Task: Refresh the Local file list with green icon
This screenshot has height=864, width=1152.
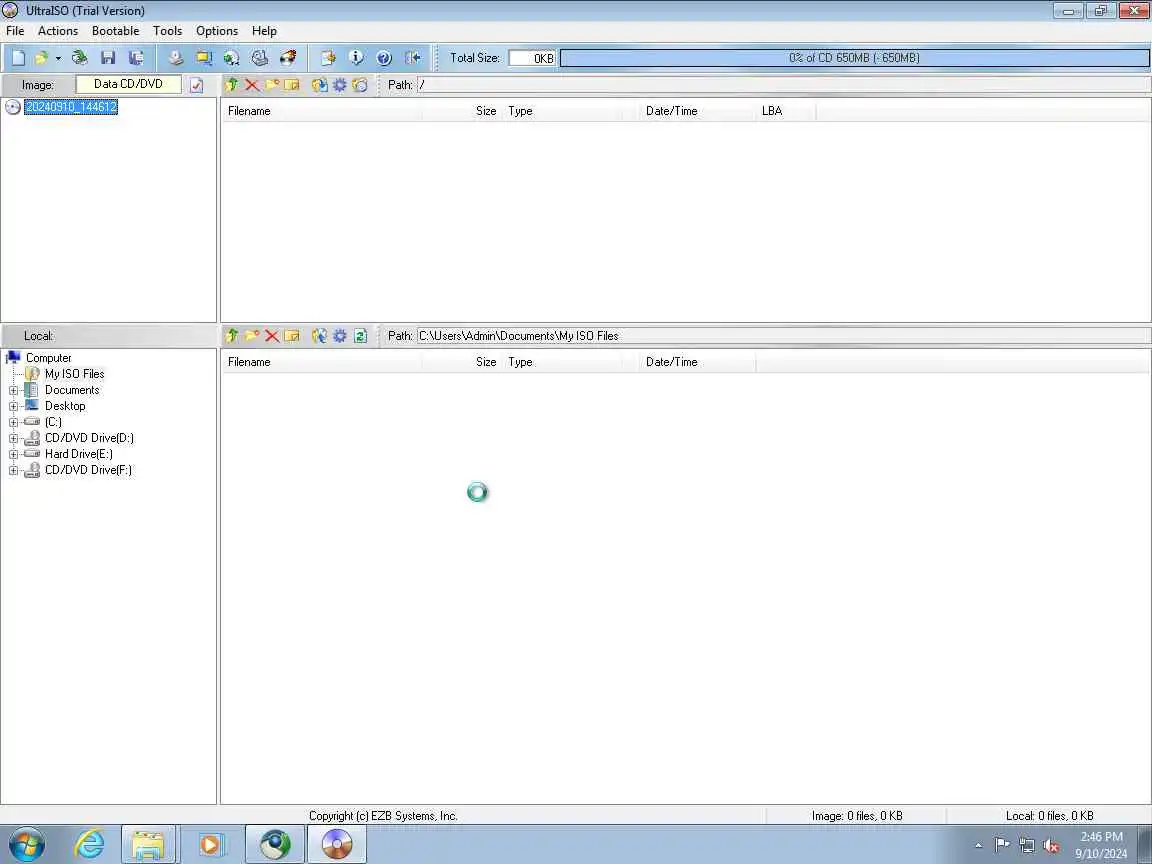Action: (360, 336)
